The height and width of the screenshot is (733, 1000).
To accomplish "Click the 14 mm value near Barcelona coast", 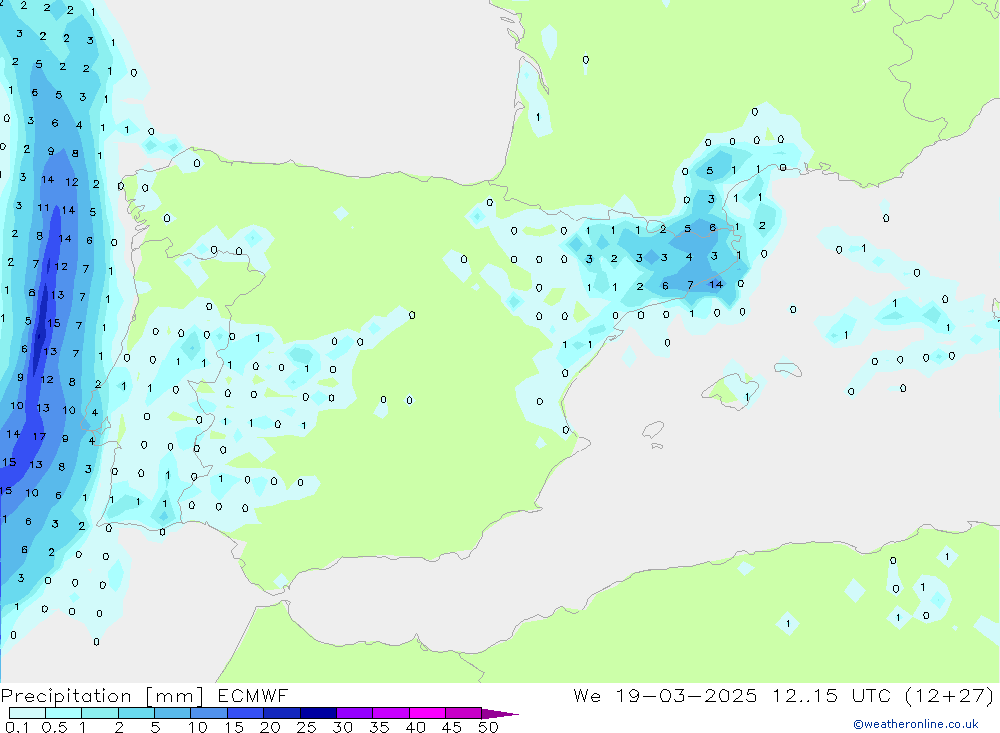I will [716, 285].
